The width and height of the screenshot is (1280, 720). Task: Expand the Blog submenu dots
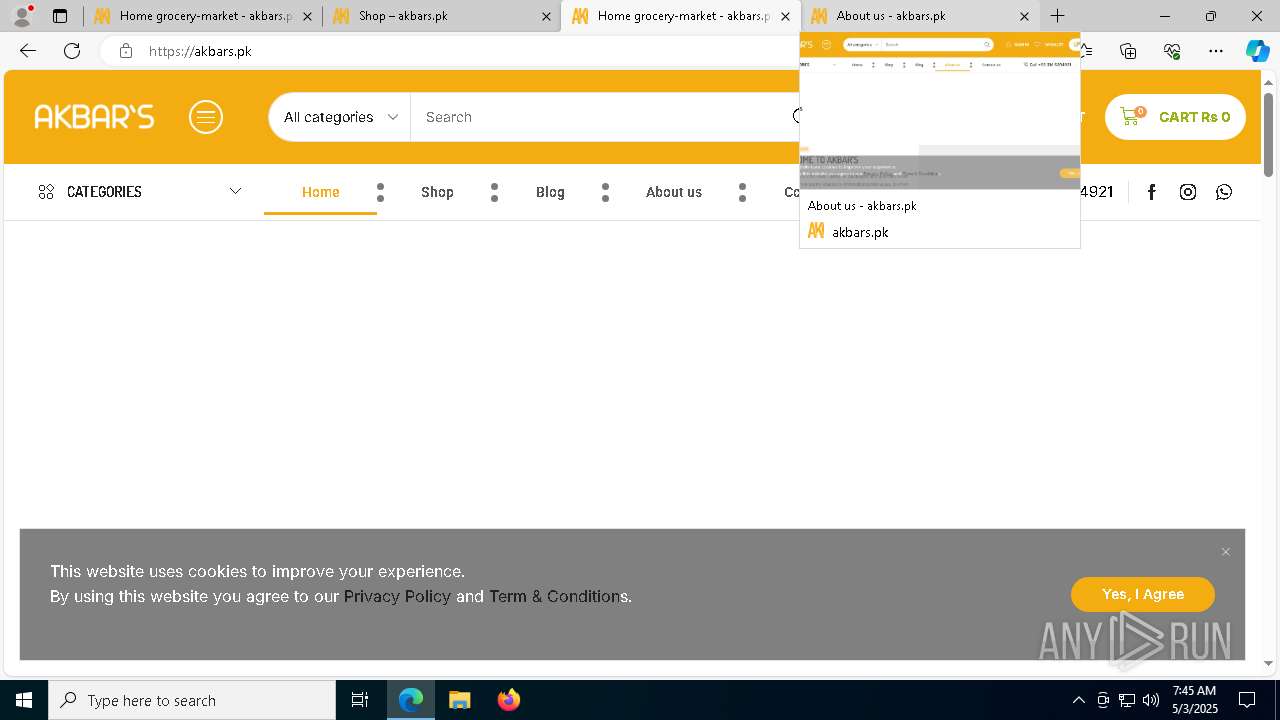point(605,192)
